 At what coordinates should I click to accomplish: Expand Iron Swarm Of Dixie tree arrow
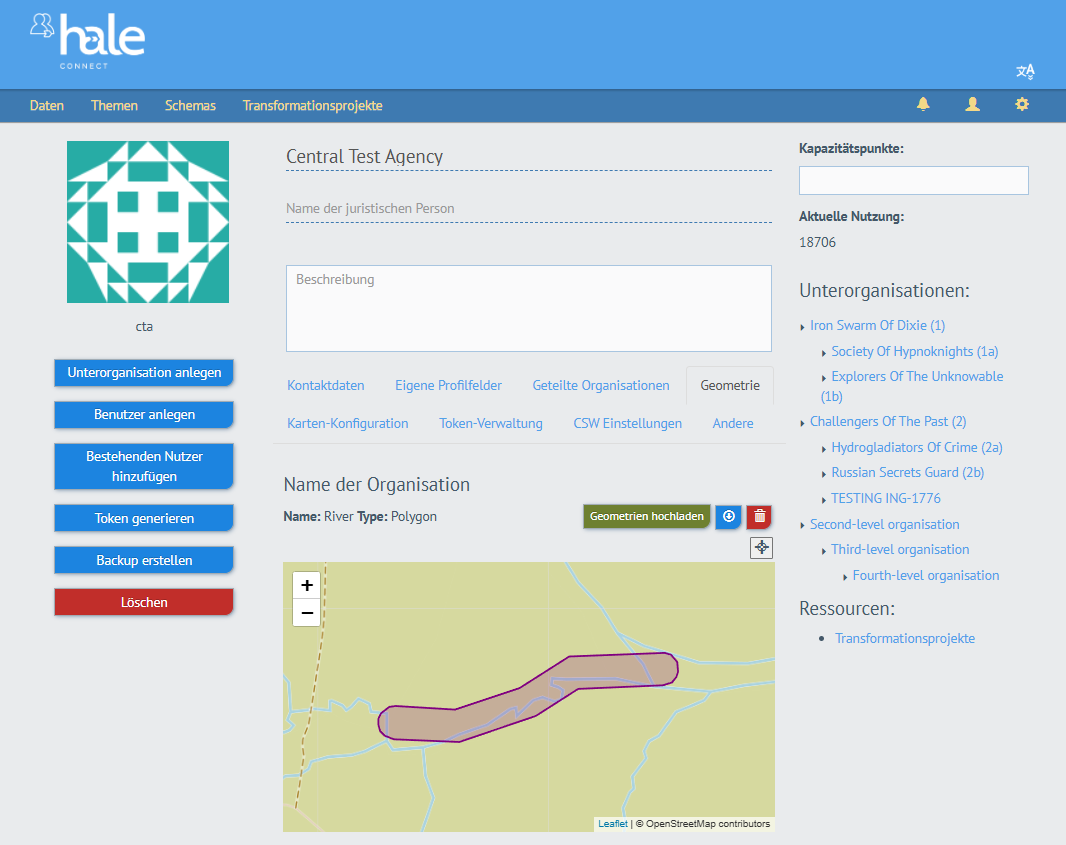[x=803, y=327]
